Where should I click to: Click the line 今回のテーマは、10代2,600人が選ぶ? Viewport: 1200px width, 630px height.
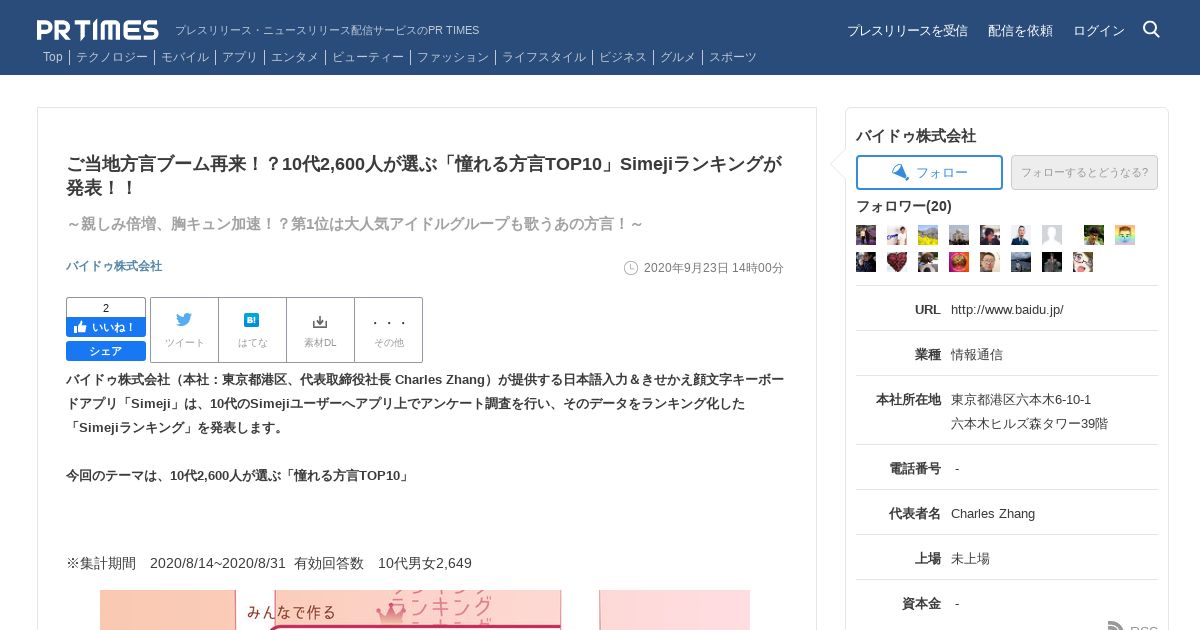[x=239, y=476]
